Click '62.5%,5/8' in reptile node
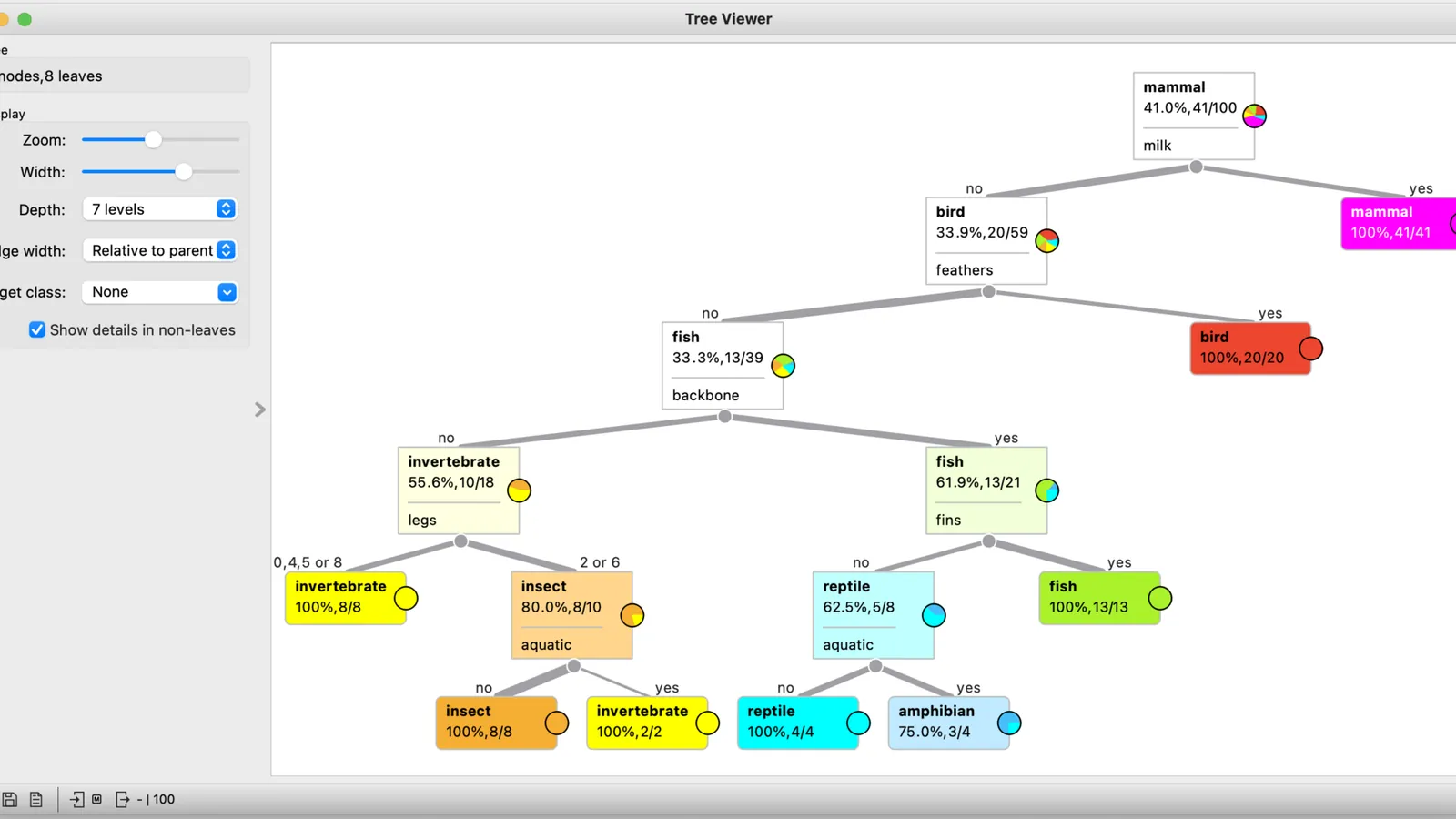The width and height of the screenshot is (1456, 819). click(858, 607)
